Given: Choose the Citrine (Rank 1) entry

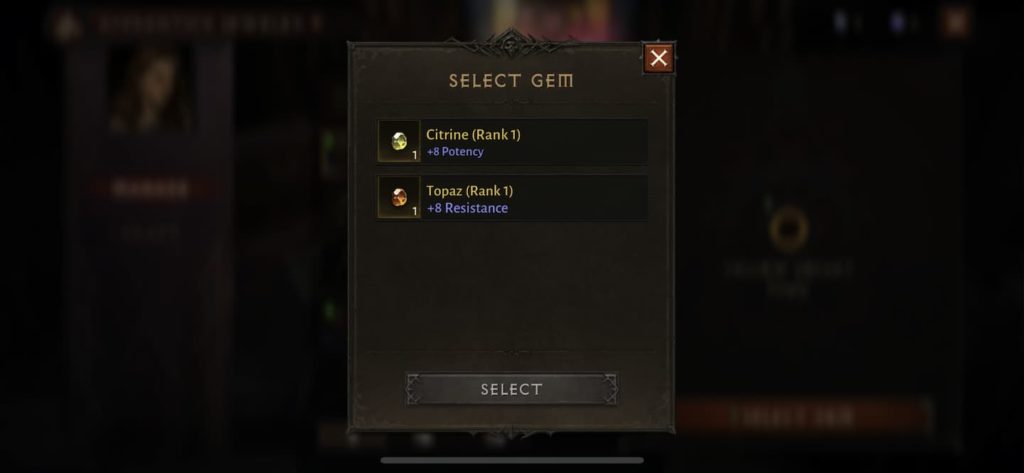Looking at the screenshot, I should tap(512, 142).
